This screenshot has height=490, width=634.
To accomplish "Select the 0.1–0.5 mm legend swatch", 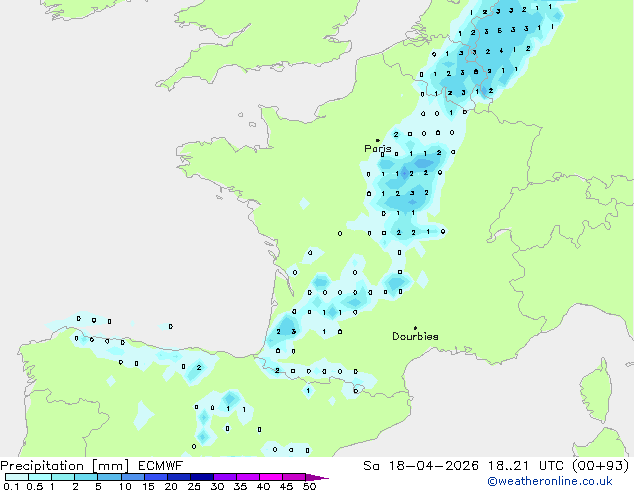I will tap(17, 477).
